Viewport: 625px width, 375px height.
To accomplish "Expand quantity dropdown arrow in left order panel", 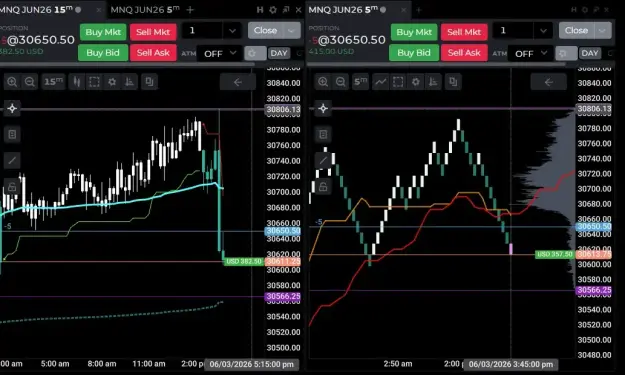I will [x=232, y=31].
